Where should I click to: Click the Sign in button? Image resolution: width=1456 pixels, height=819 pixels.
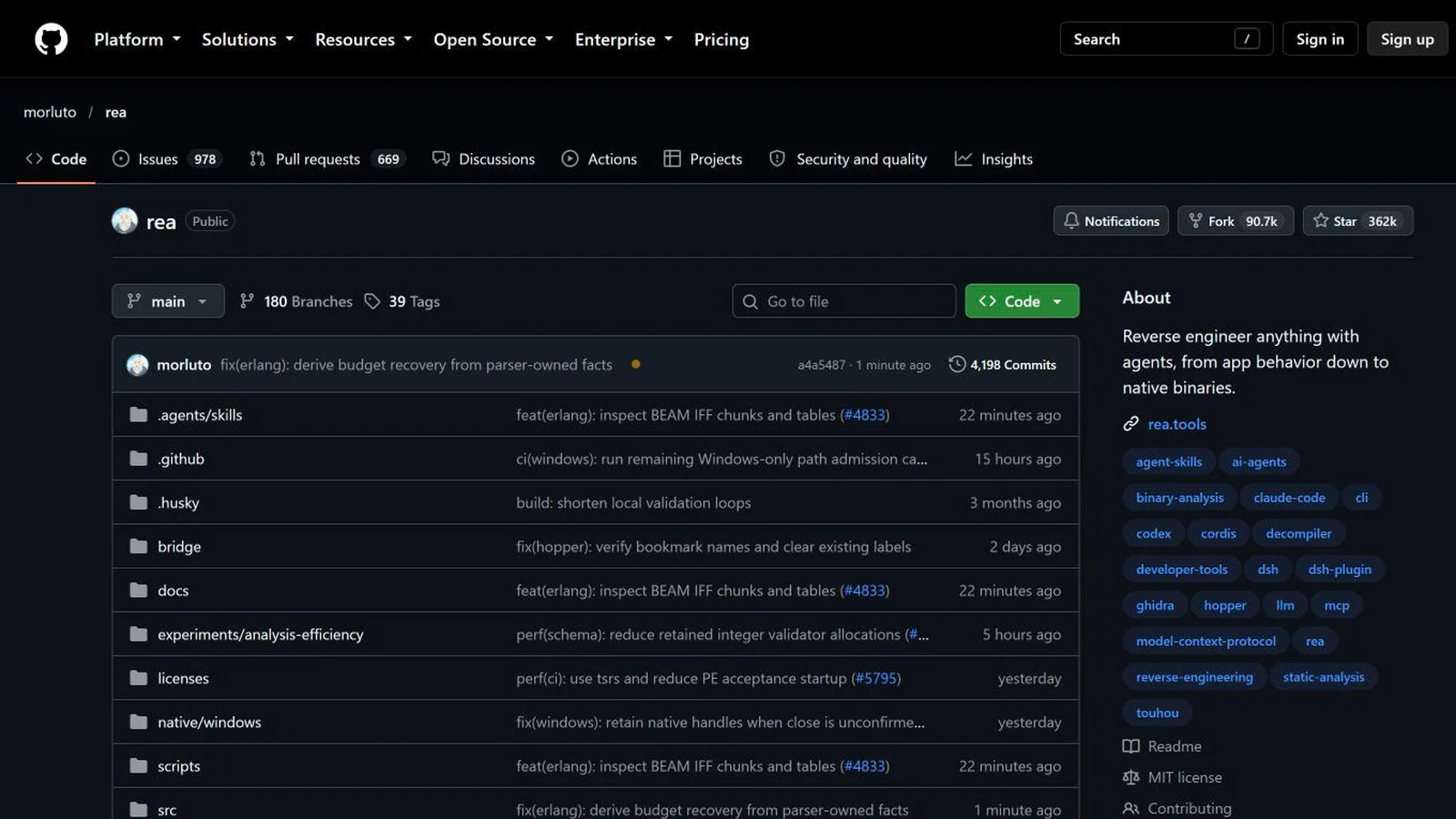(x=1320, y=39)
